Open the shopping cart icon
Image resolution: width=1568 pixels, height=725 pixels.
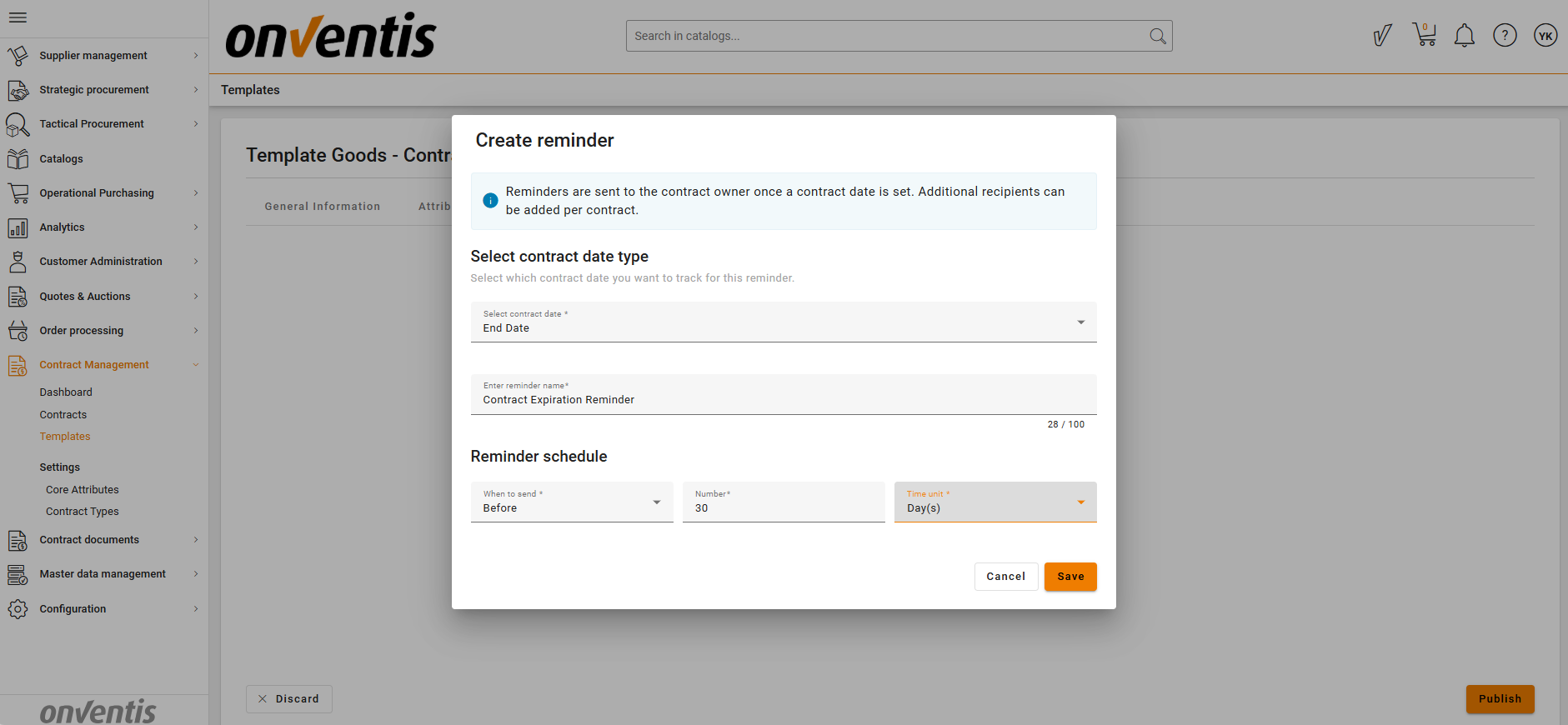[1424, 35]
